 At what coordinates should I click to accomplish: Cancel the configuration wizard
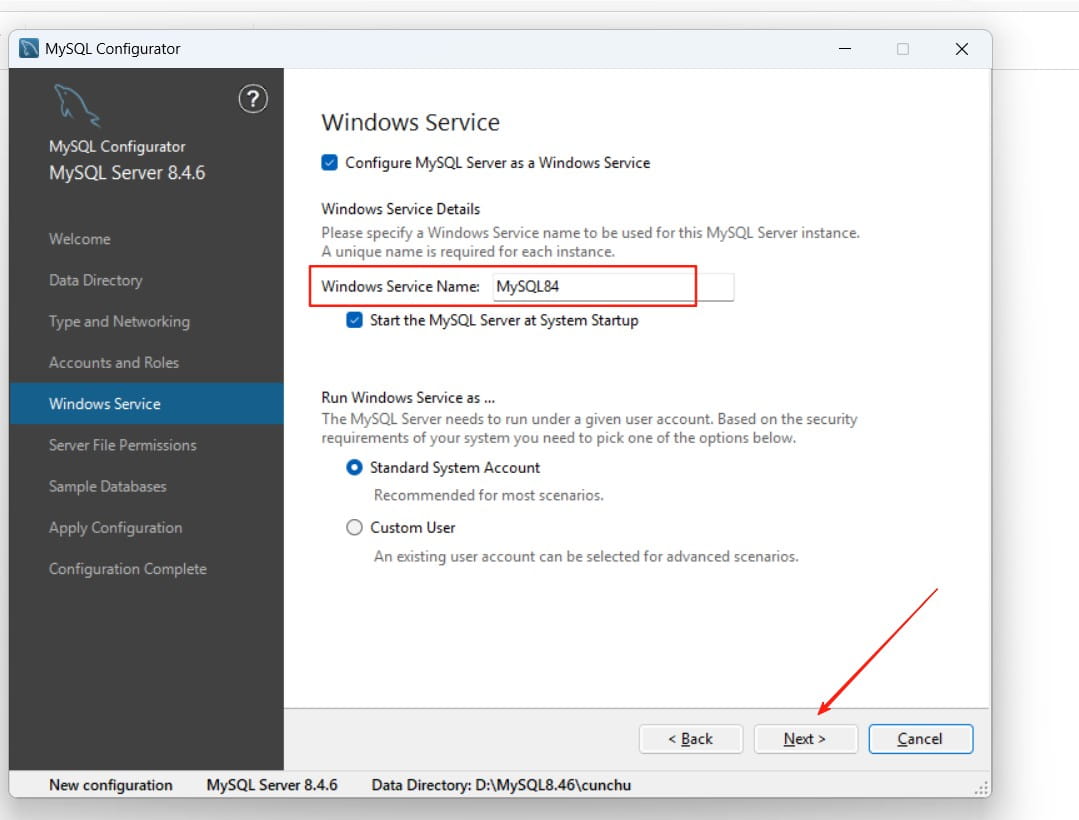click(921, 739)
